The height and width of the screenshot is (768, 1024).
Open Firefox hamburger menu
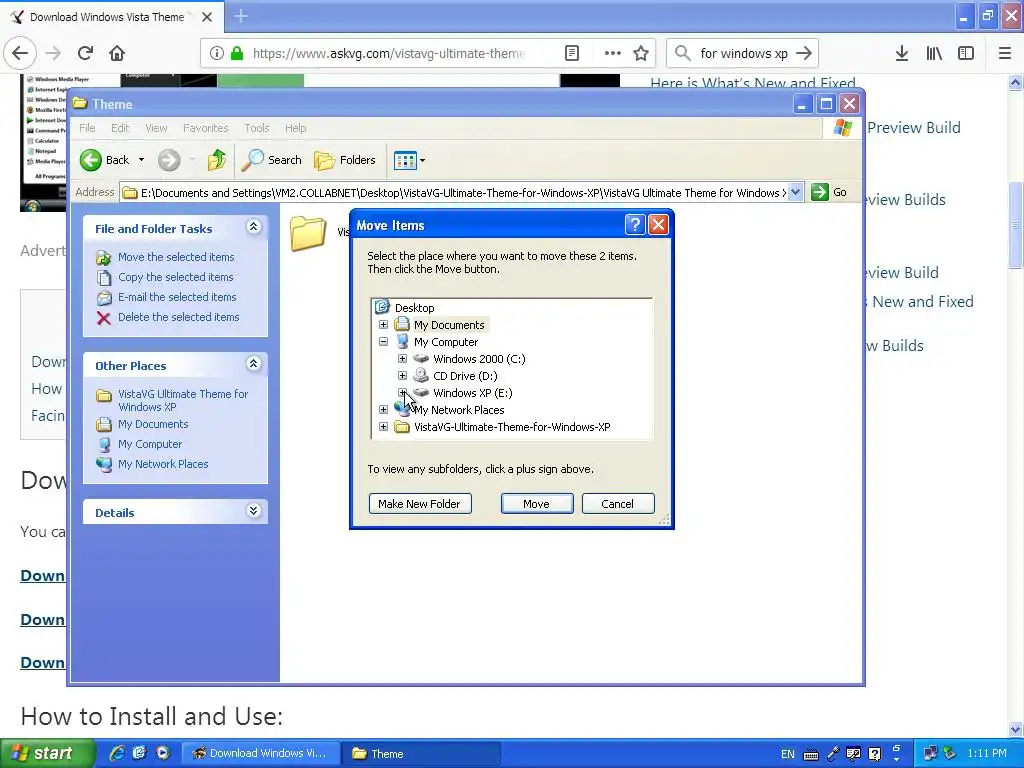(x=1004, y=54)
